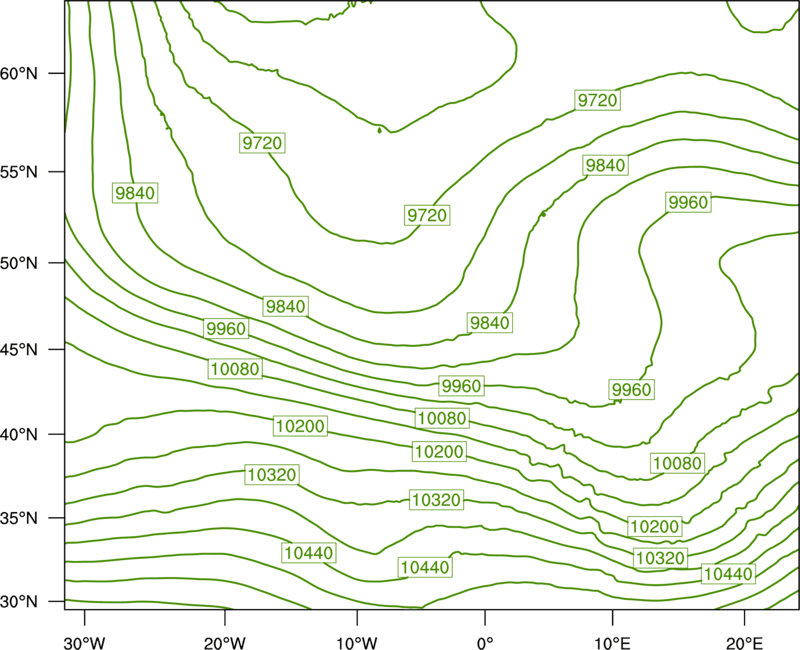Click the 55°N latitude axis label
This screenshot has width=800, height=650.
pos(19,172)
